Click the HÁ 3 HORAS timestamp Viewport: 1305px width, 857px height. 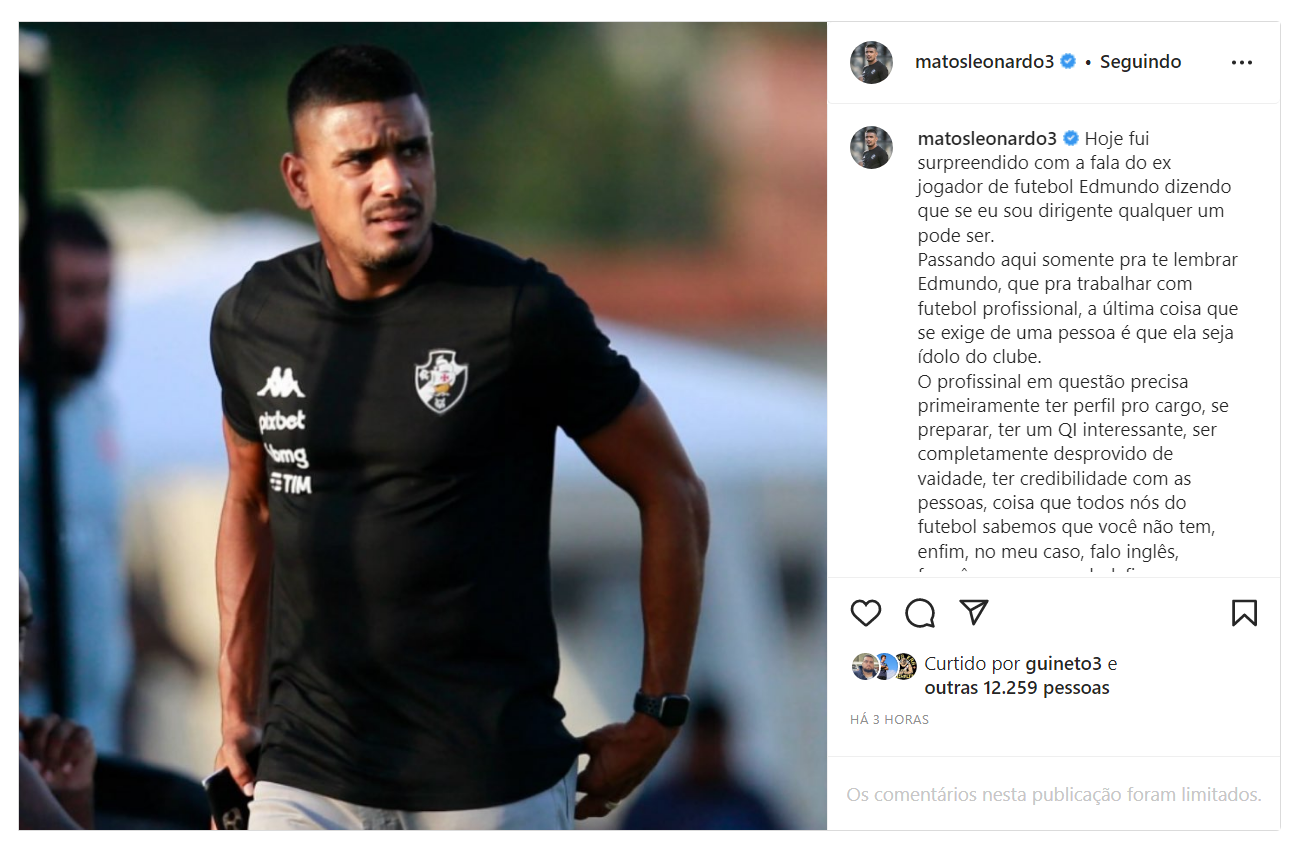tap(889, 719)
